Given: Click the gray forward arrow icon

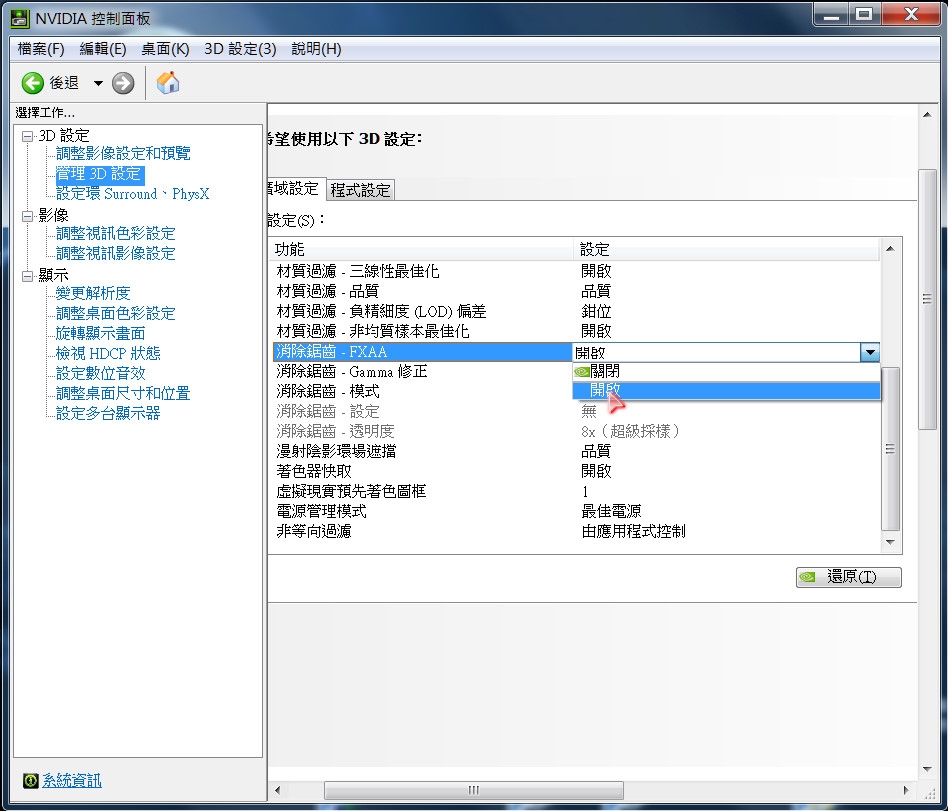Looking at the screenshot, I should click(x=123, y=83).
